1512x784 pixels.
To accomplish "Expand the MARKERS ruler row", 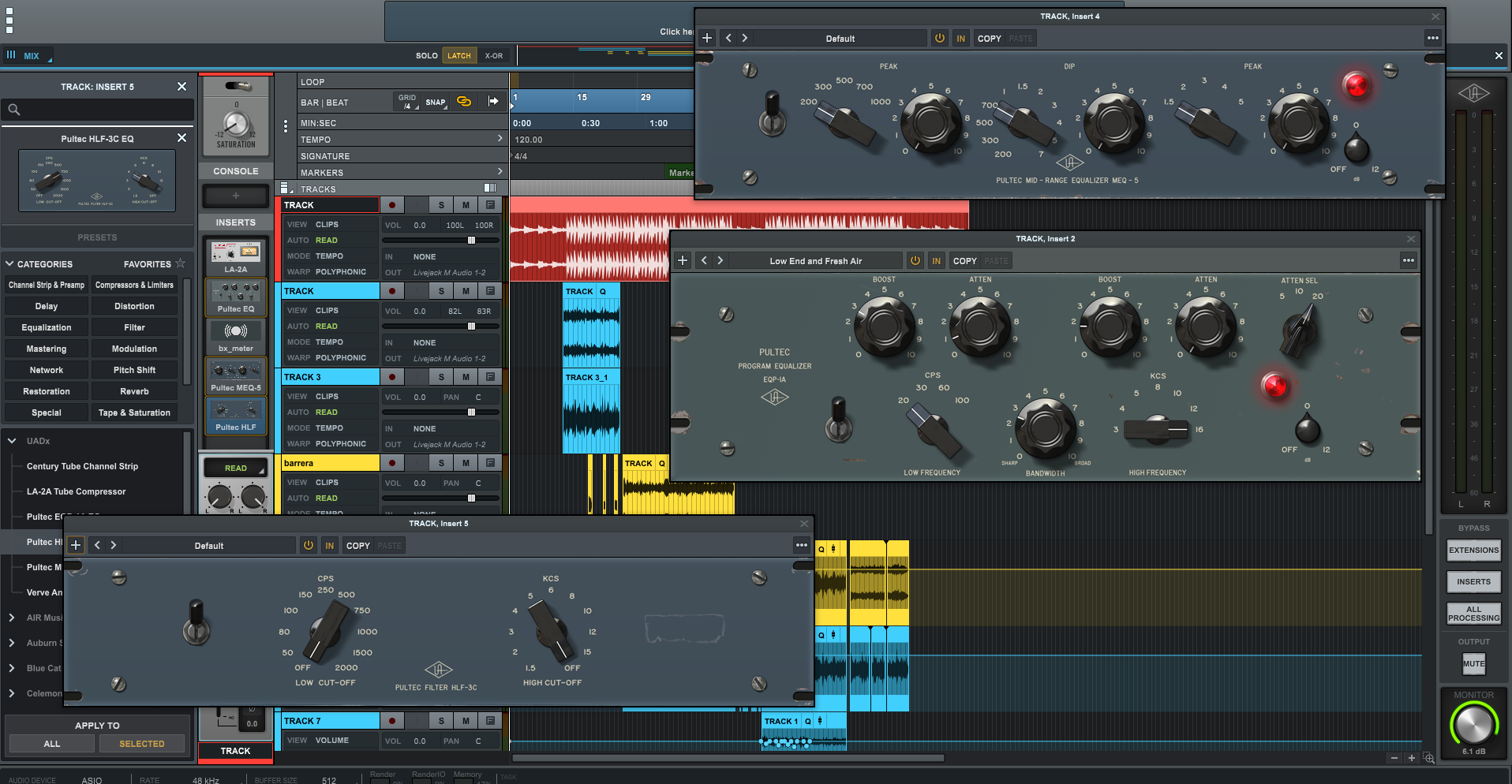I will tap(500, 172).
